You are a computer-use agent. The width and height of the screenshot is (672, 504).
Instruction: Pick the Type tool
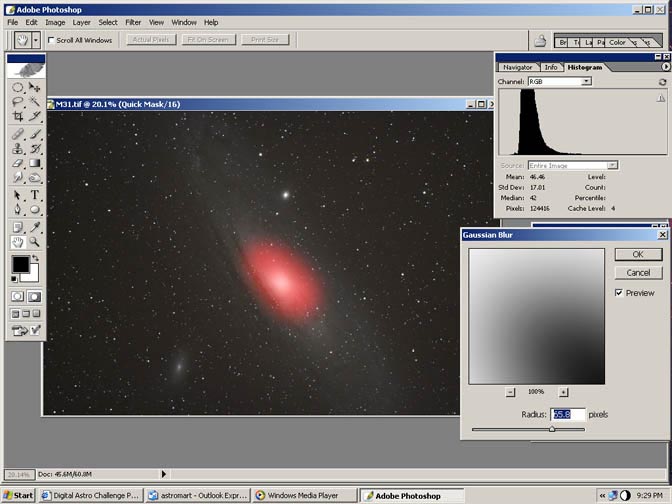pos(35,195)
